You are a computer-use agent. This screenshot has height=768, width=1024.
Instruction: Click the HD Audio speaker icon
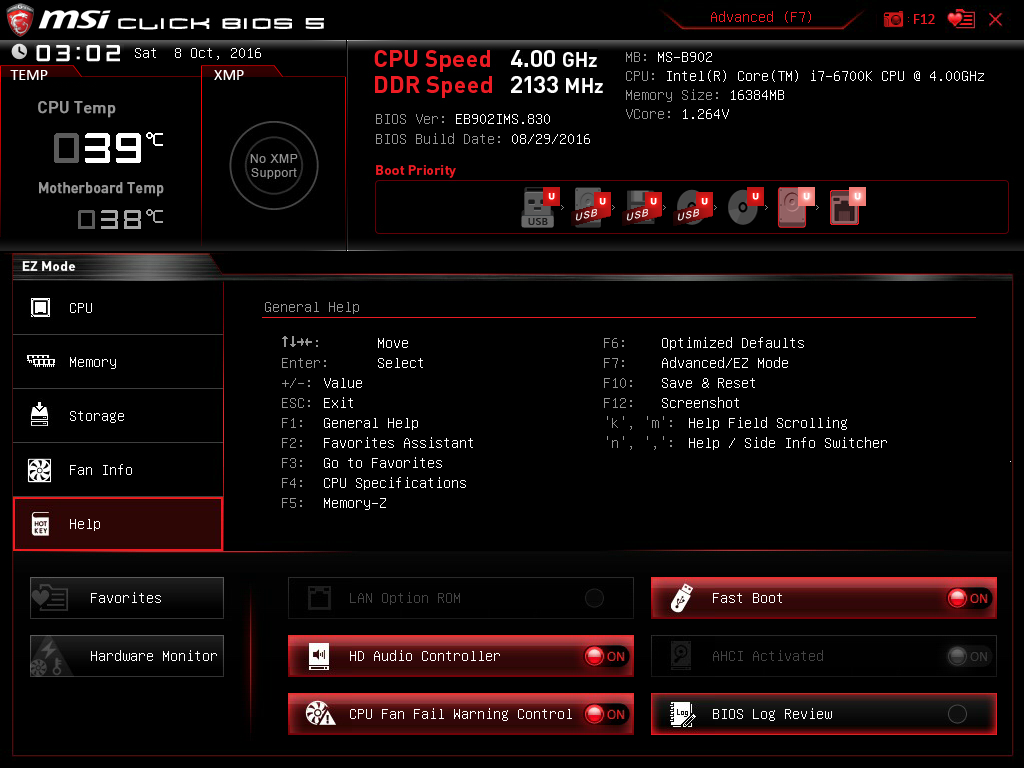[319, 656]
